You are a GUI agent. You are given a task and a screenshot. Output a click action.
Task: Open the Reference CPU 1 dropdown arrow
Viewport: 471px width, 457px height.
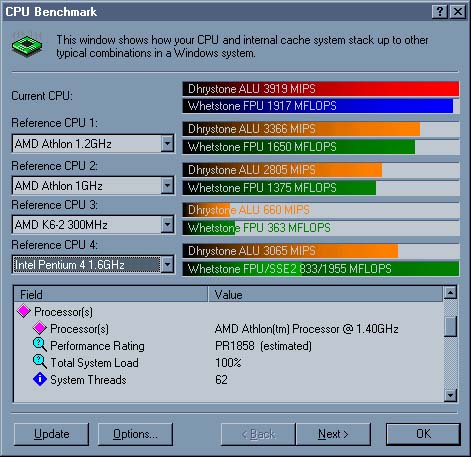[167, 143]
